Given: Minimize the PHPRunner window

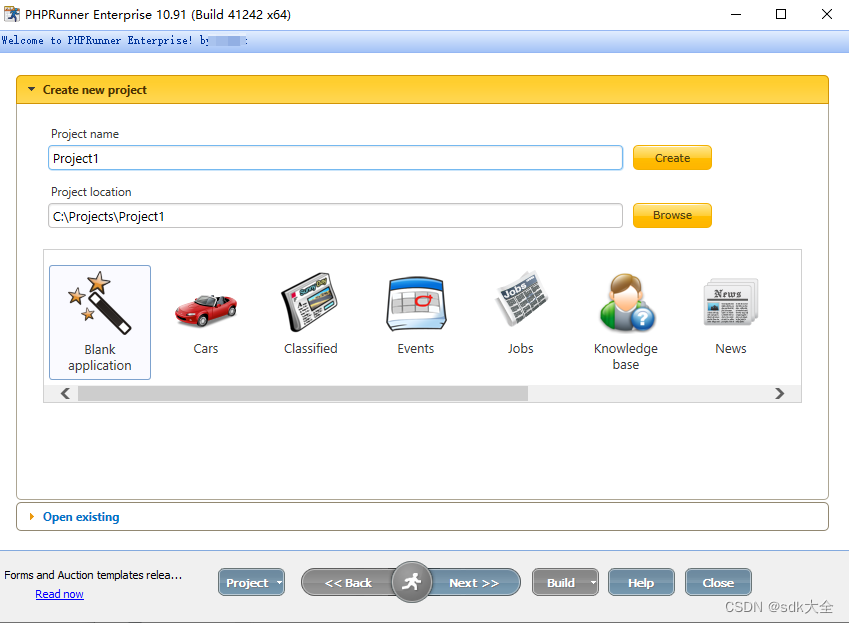Looking at the screenshot, I should point(735,14).
